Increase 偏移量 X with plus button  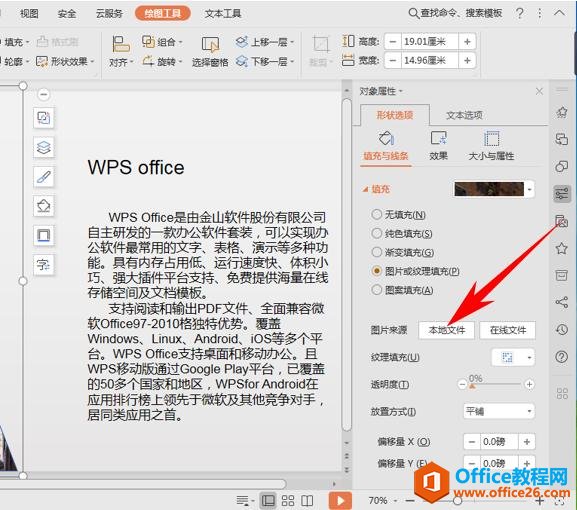[527, 441]
